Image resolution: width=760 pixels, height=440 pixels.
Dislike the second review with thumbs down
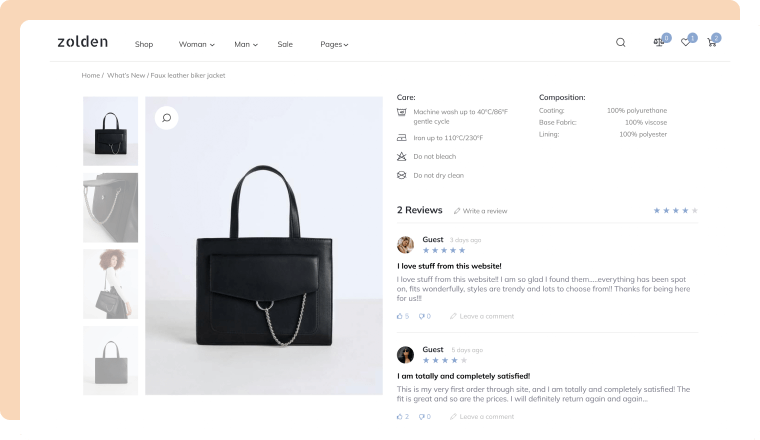(423, 416)
